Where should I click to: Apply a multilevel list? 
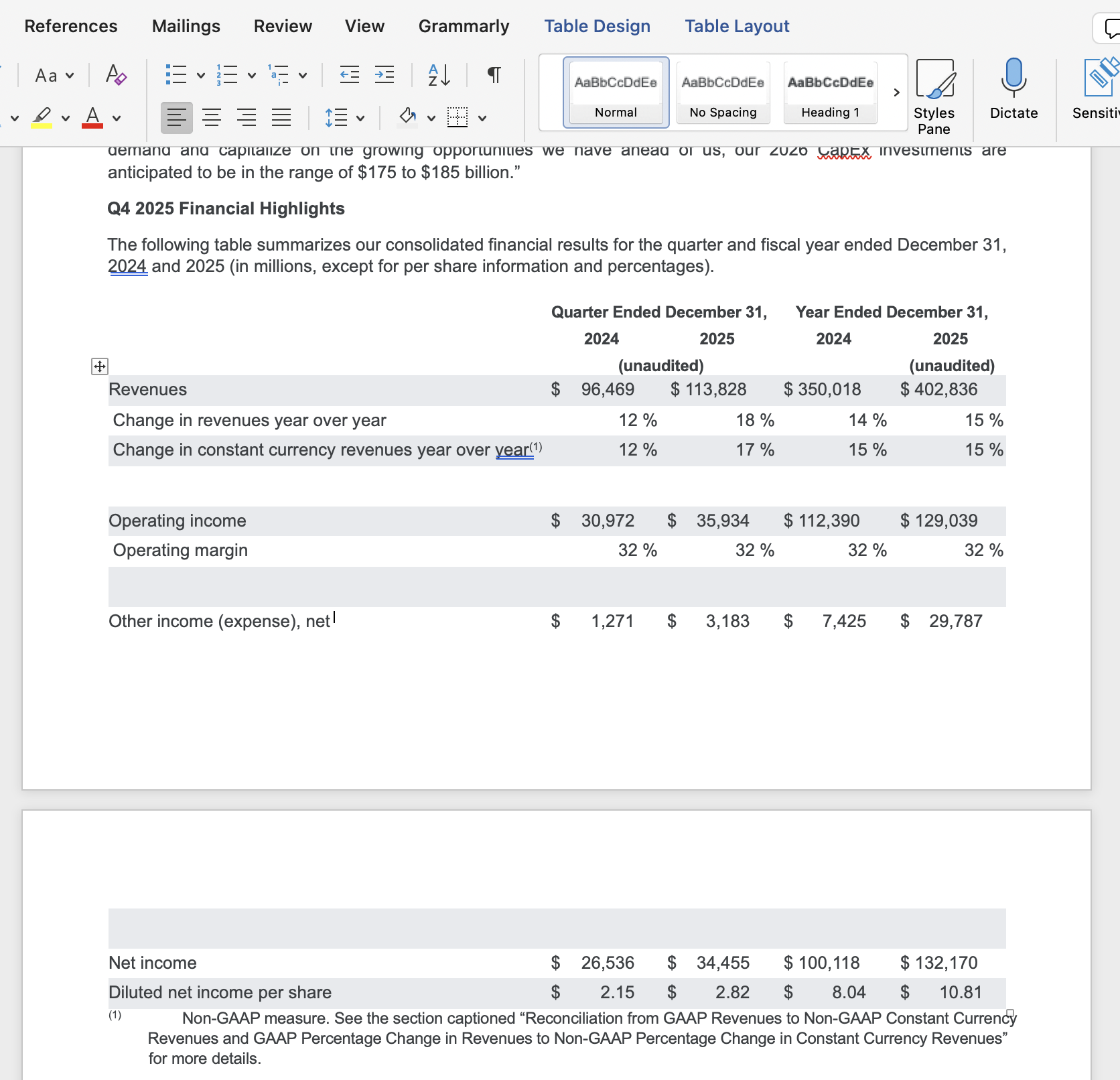(278, 75)
